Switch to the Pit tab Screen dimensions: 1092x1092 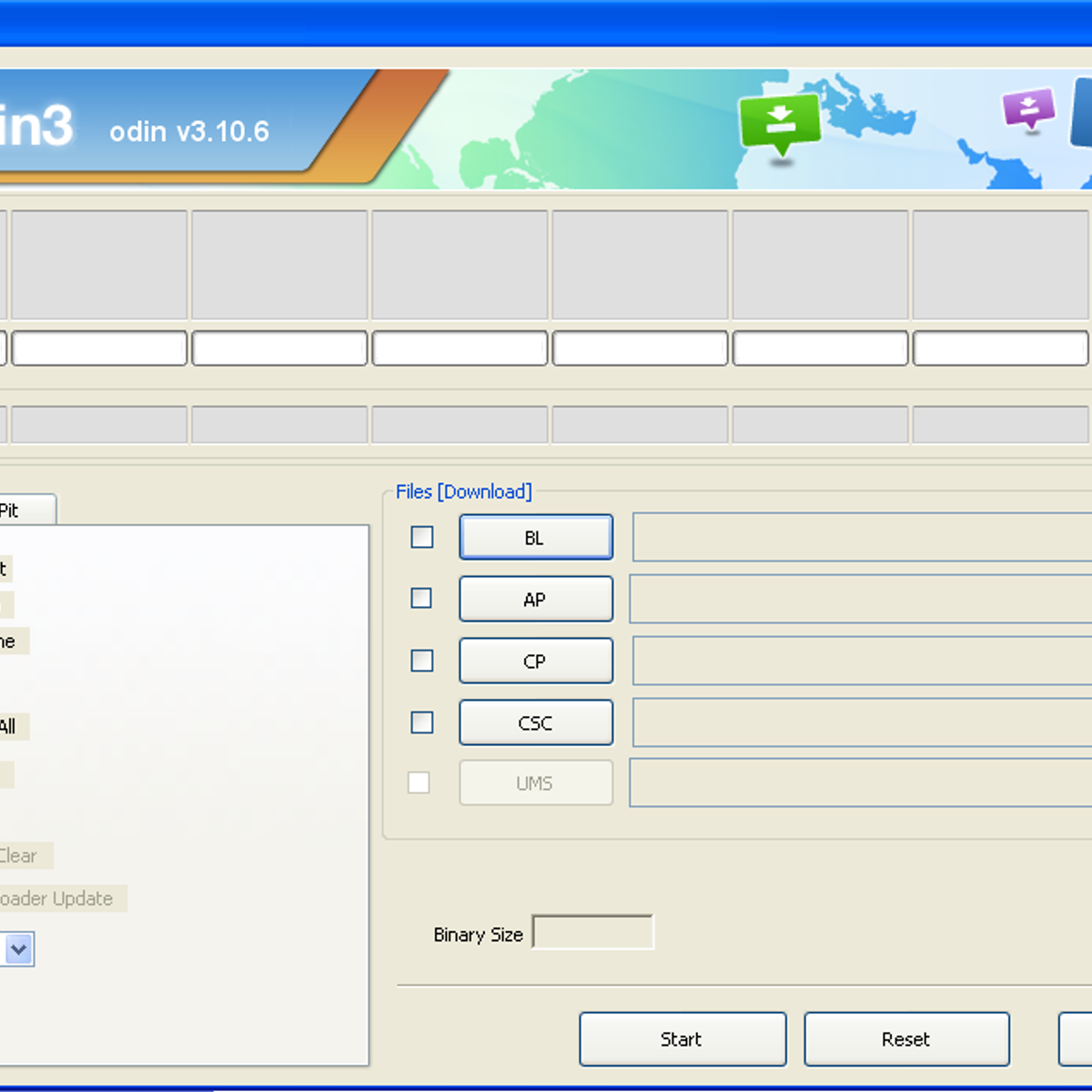27,511
